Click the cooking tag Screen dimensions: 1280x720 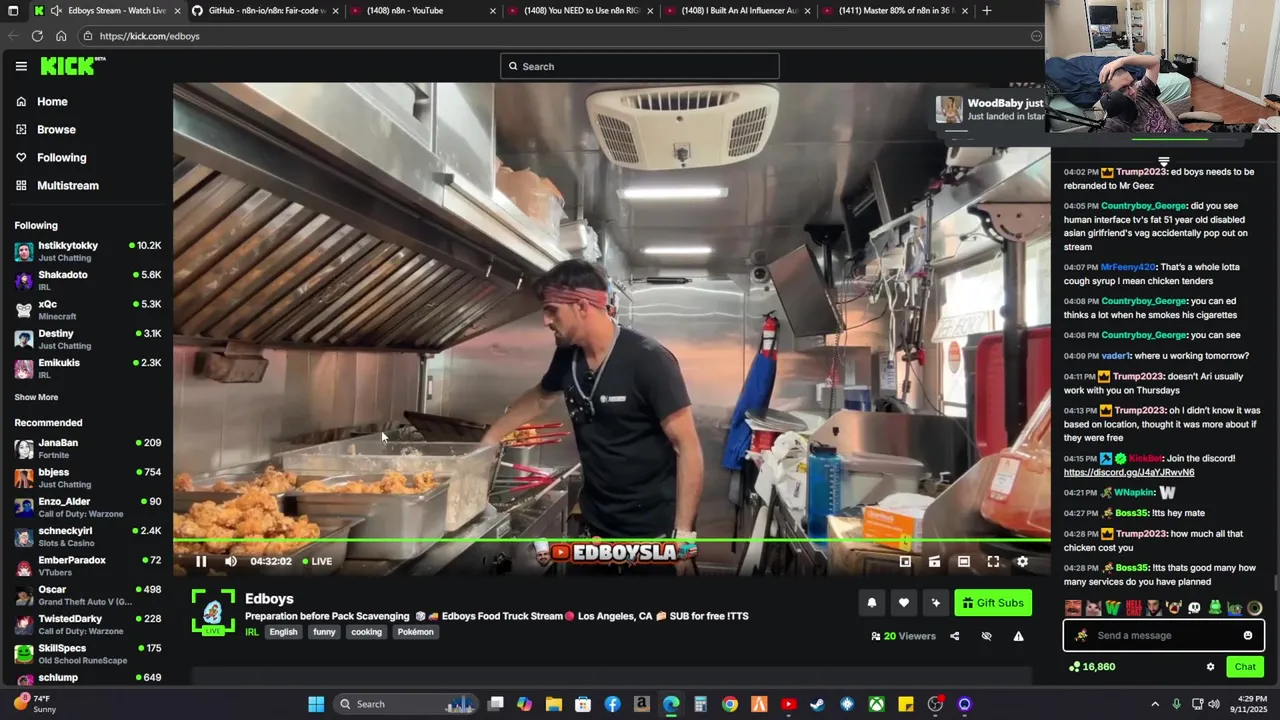pos(366,632)
